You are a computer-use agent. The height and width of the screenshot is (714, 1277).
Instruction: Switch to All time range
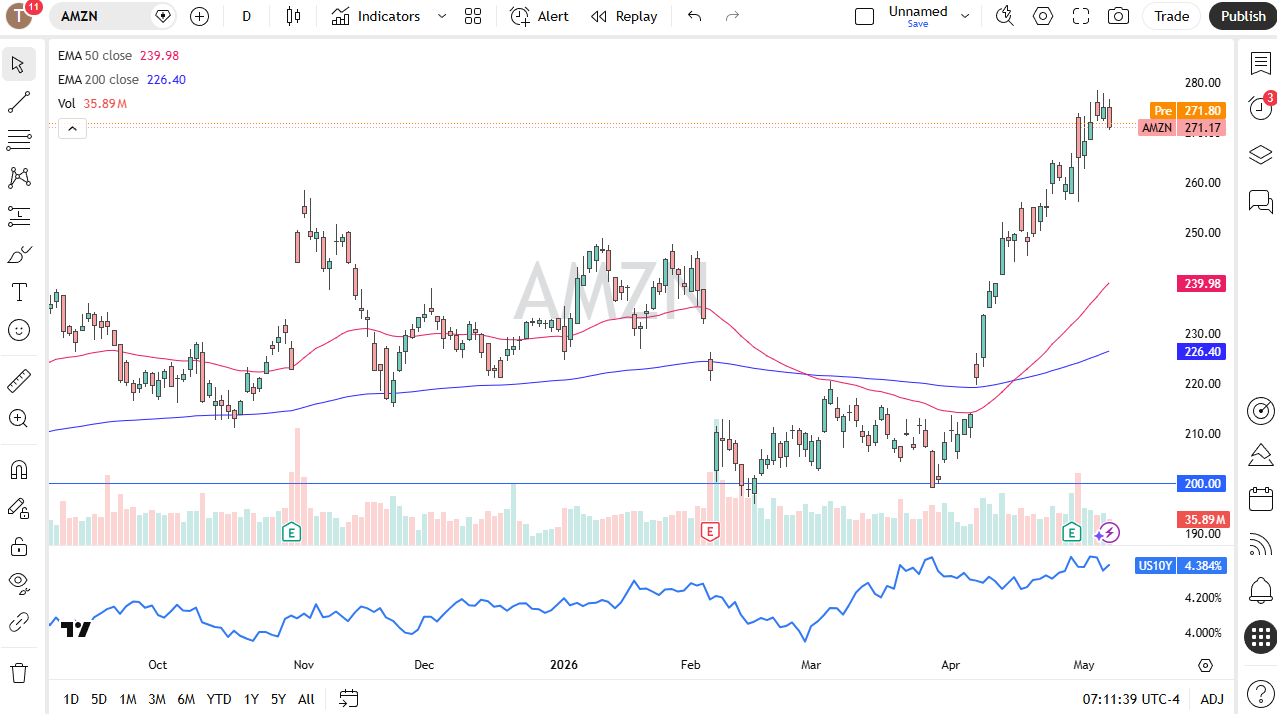(306, 699)
